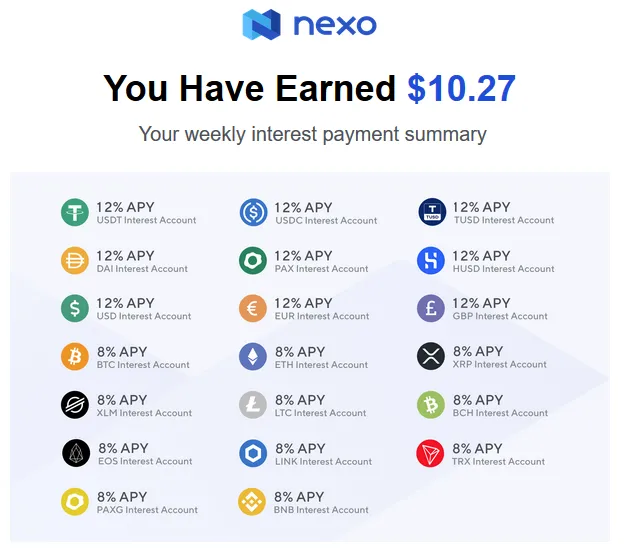Click the blue $10.27 earned amount
The image size is (633, 557).
coord(461,88)
